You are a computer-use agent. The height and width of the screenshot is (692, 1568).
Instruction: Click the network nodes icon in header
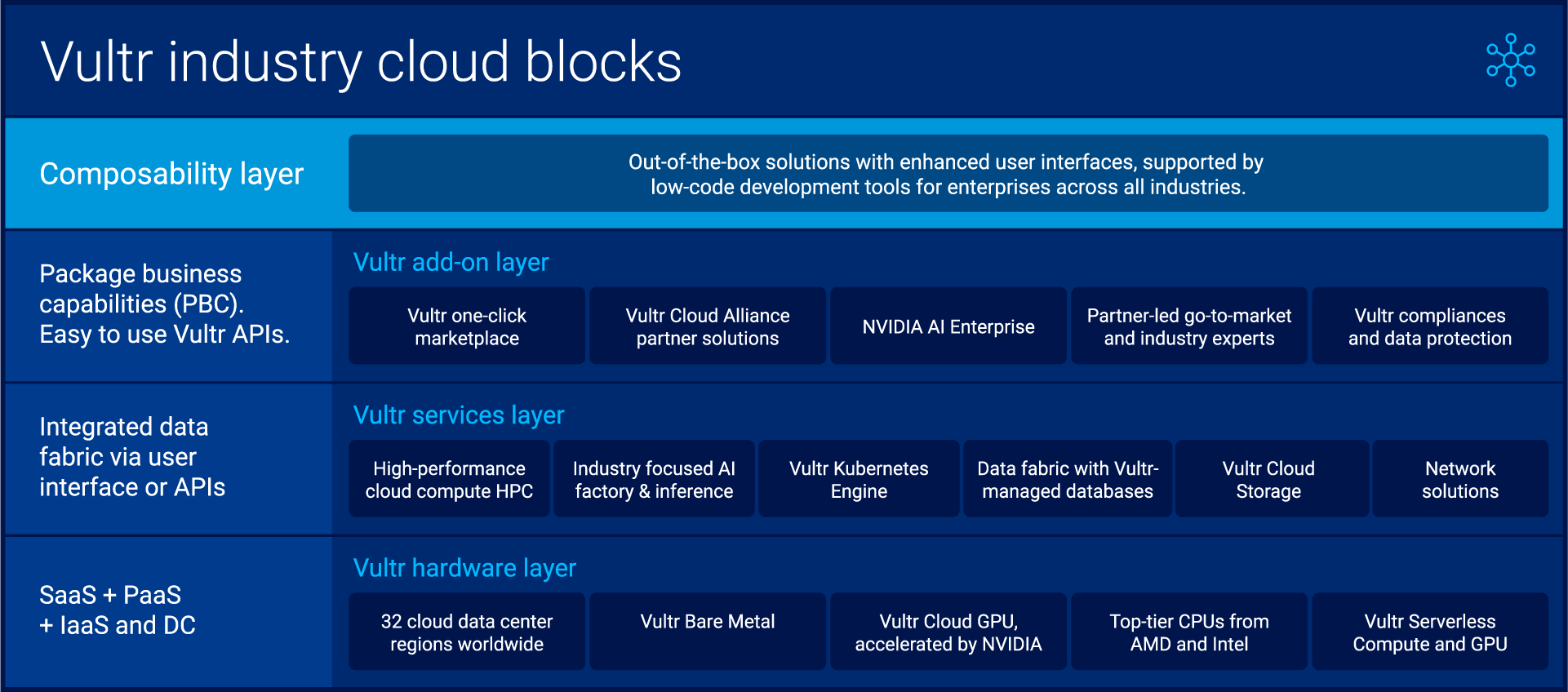[1510, 60]
